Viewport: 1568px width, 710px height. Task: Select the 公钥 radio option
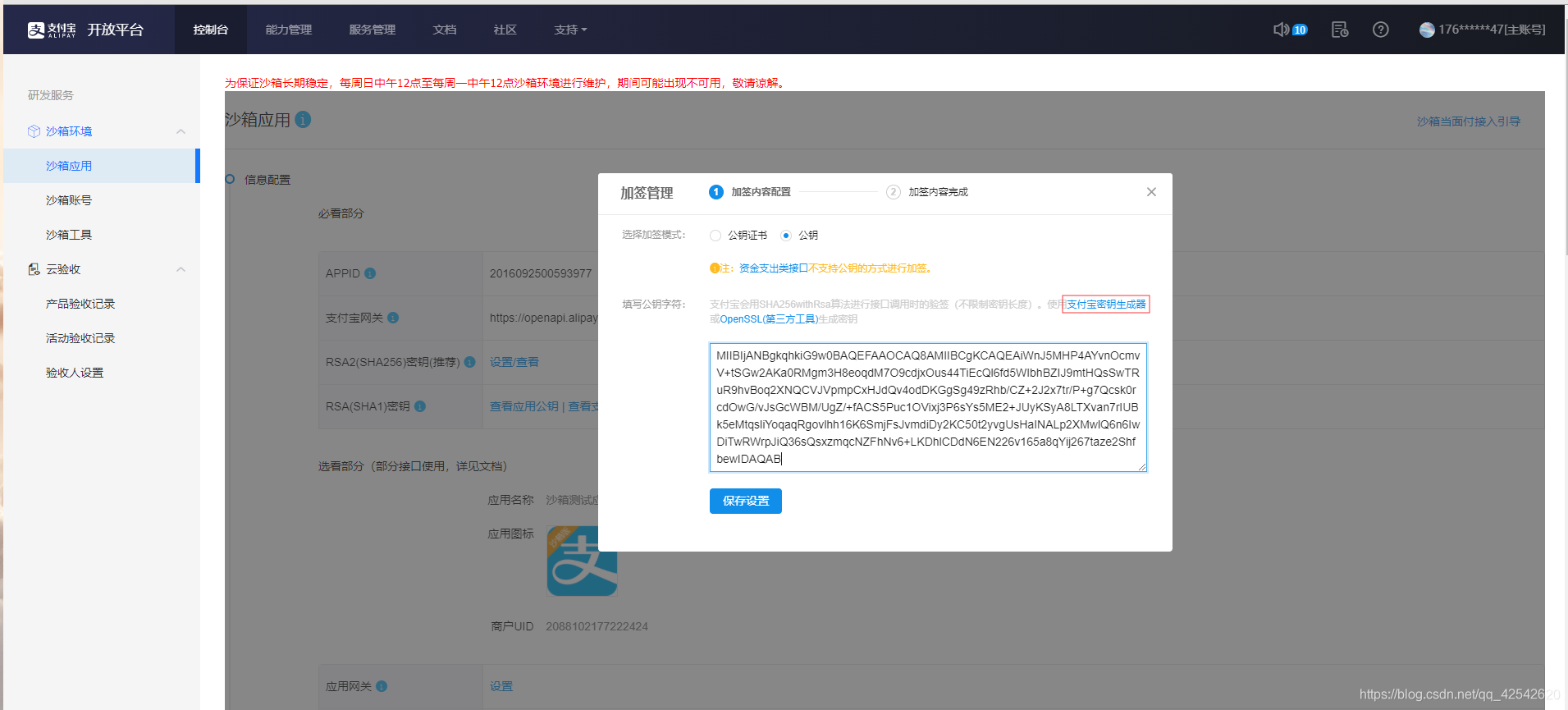[x=786, y=236]
